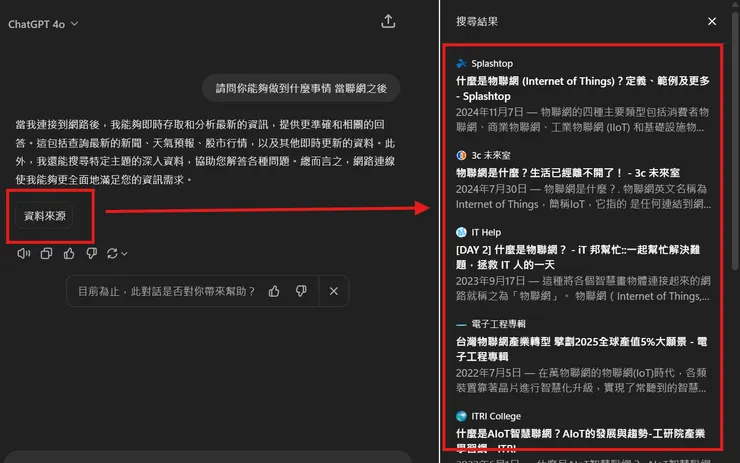740x463 pixels.
Task: Click the Splashtop favicon in the results
Action: click(461, 63)
